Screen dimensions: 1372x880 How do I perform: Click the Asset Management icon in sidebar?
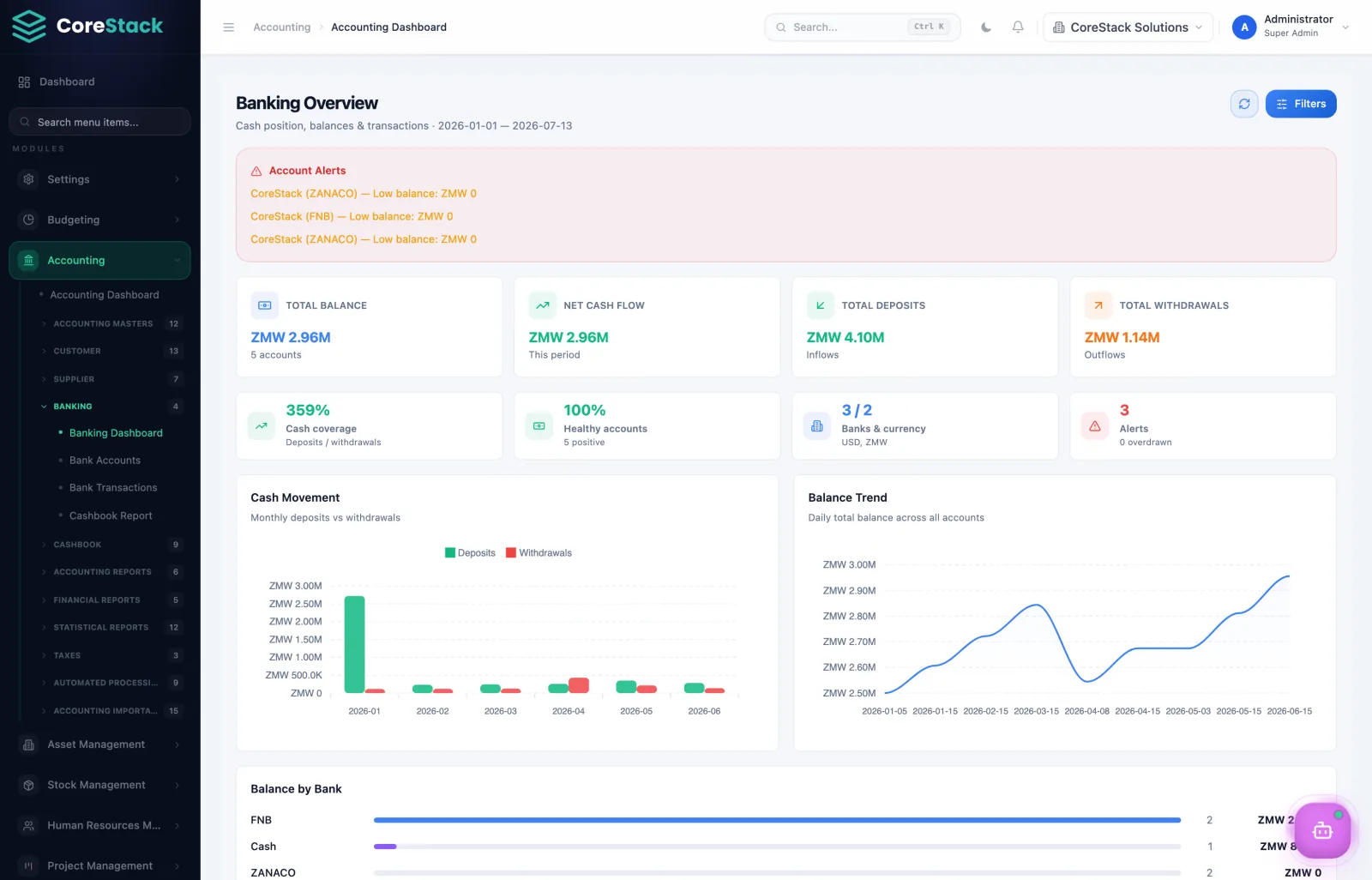pyautogui.click(x=29, y=744)
